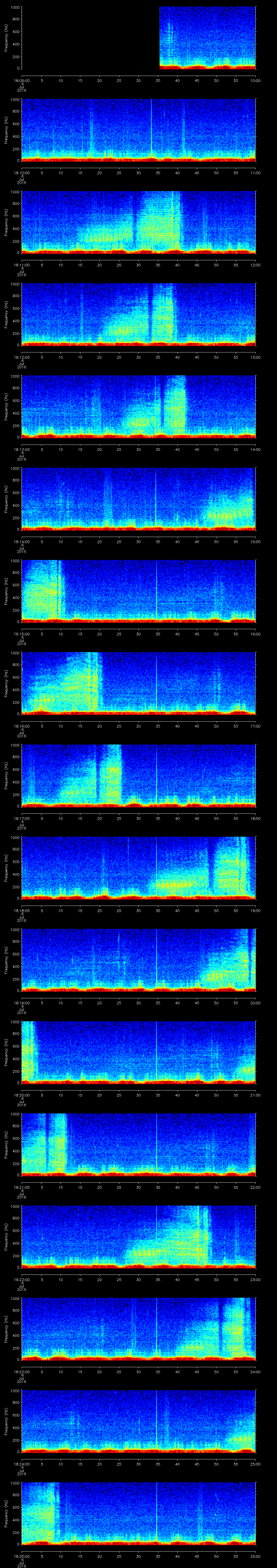Select the spectrogram panel starting at 18:16:00

pyautogui.click(x=139, y=683)
